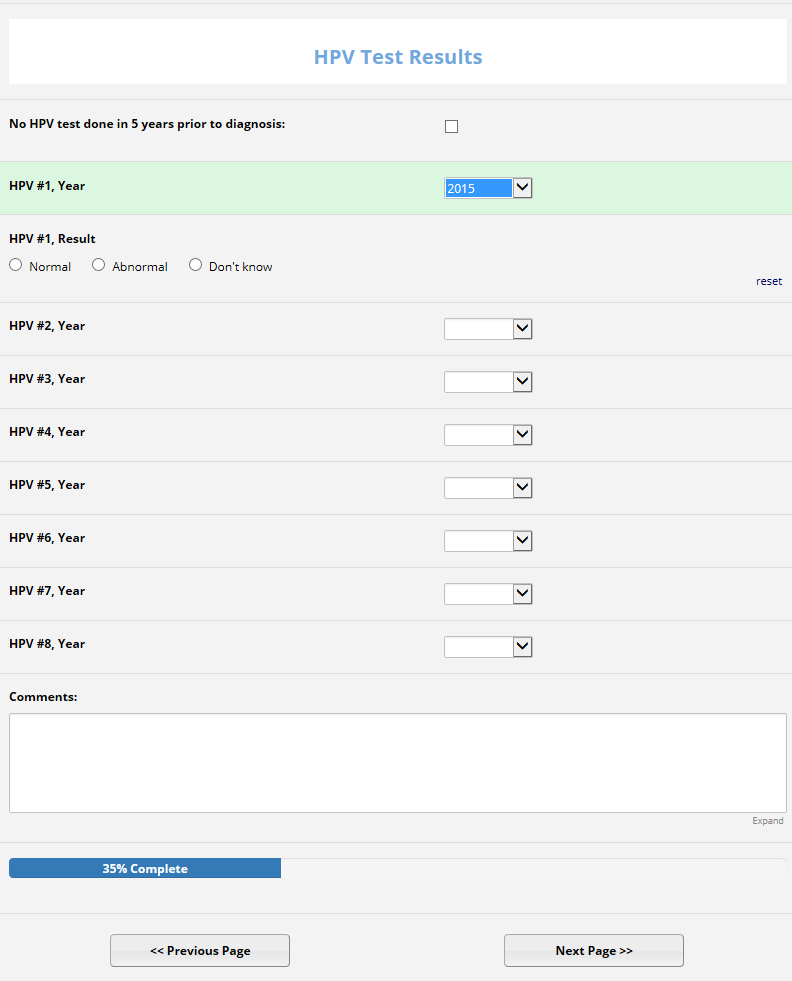Viewport: 792px width, 981px height.
Task: Click the HPV Test Results heading
Action: tap(398, 57)
